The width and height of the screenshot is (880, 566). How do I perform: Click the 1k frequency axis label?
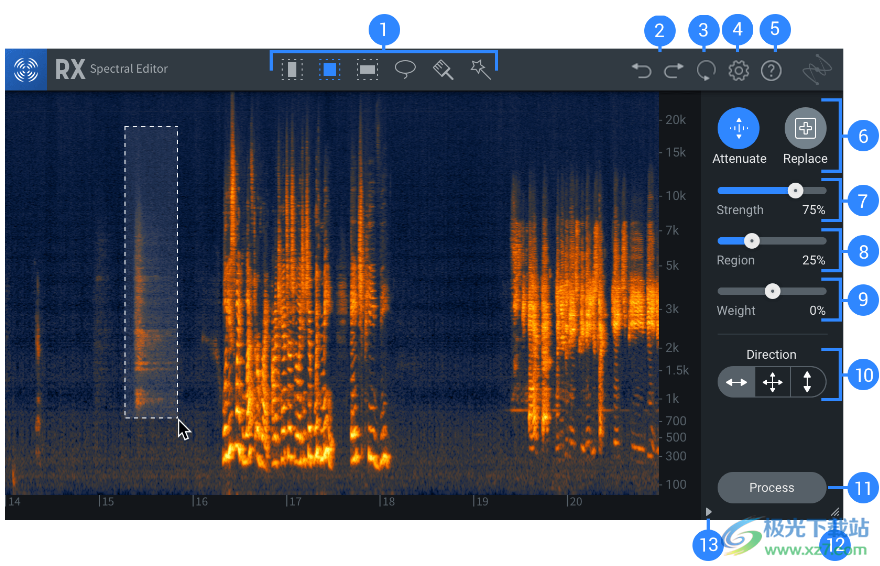coord(672,399)
